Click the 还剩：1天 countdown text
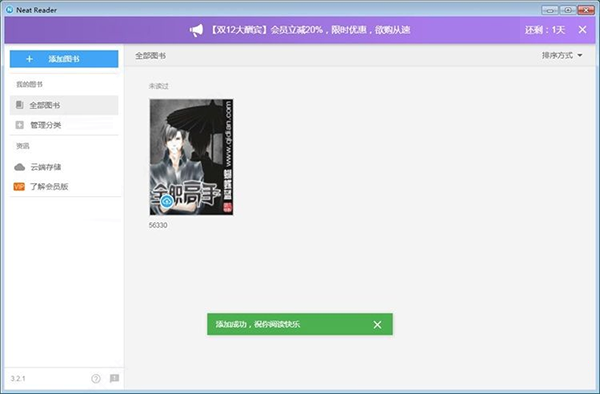Screen dimensions: 600x394 click(x=545, y=30)
